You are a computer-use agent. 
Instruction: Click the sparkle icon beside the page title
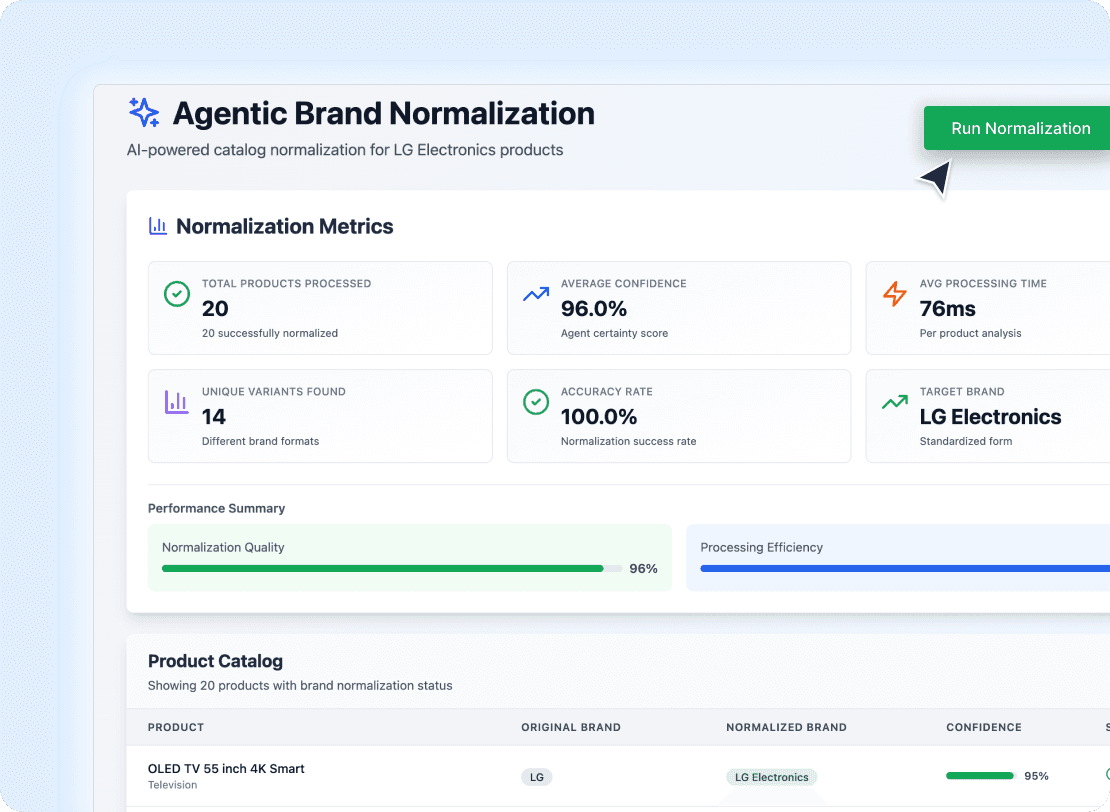pos(144,113)
